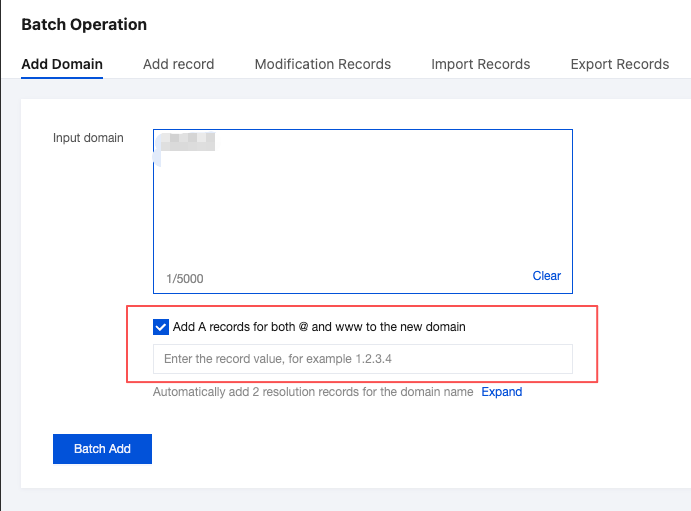Select the Import Records tab

[480, 64]
